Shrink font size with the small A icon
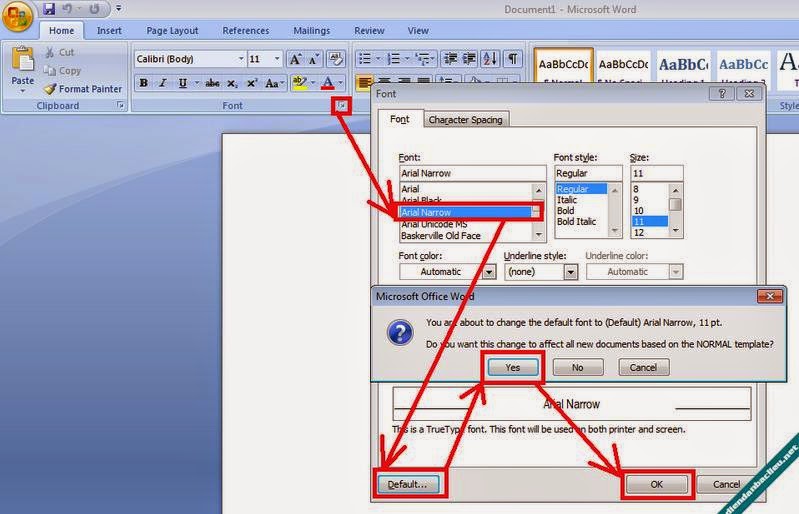799x514 pixels. 314,59
